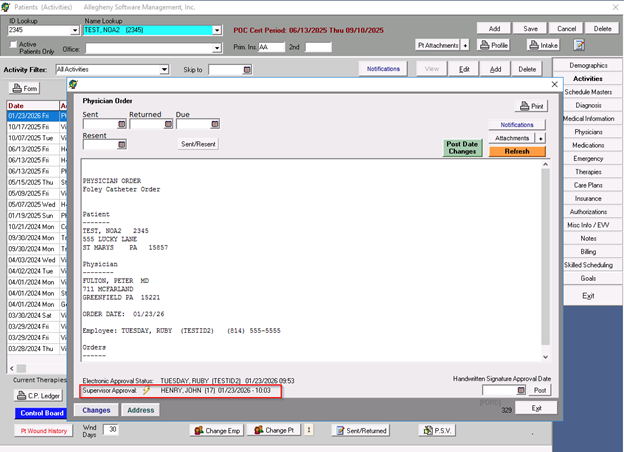This screenshot has height=452, width=624.
Task: Click the Print button with printer icon
Action: click(531, 106)
